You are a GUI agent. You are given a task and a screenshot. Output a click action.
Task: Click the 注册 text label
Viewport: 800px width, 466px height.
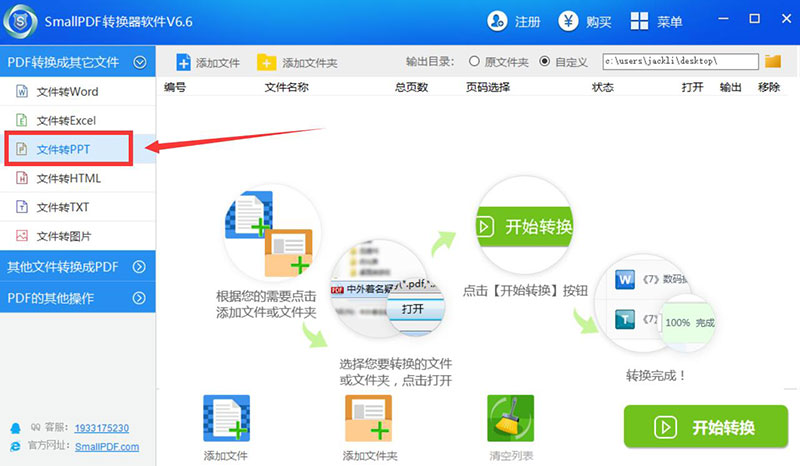527,22
